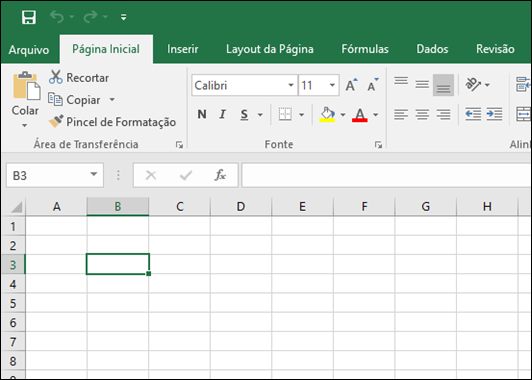Viewport: 532px width, 380px height.
Task: Switch to the Inserir tab
Action: click(183, 49)
